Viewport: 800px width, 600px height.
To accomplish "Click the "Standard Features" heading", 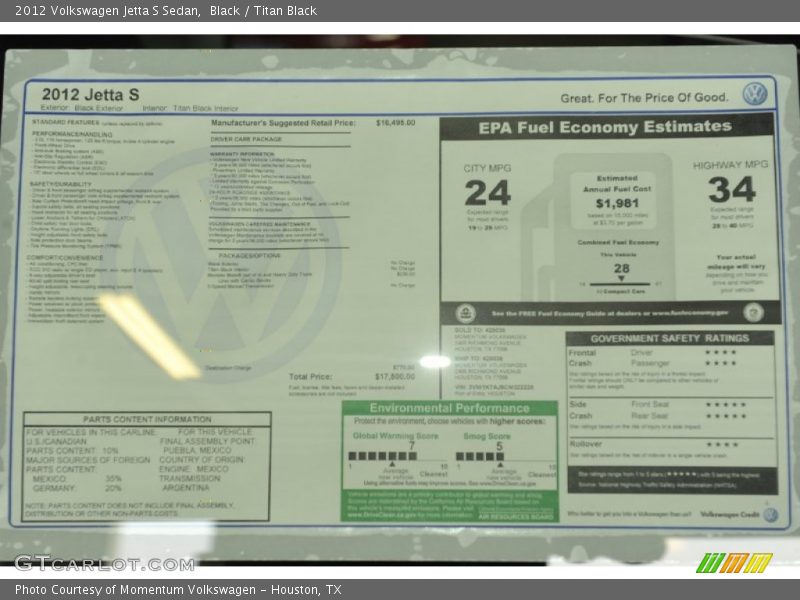I will point(66,122).
